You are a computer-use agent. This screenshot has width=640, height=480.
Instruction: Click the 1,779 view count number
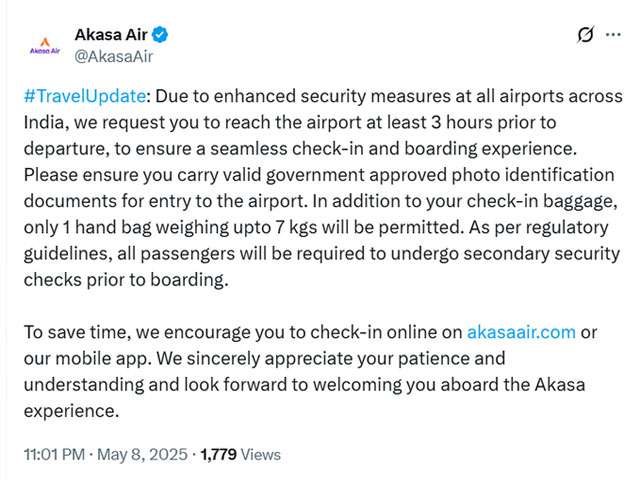[220, 454]
